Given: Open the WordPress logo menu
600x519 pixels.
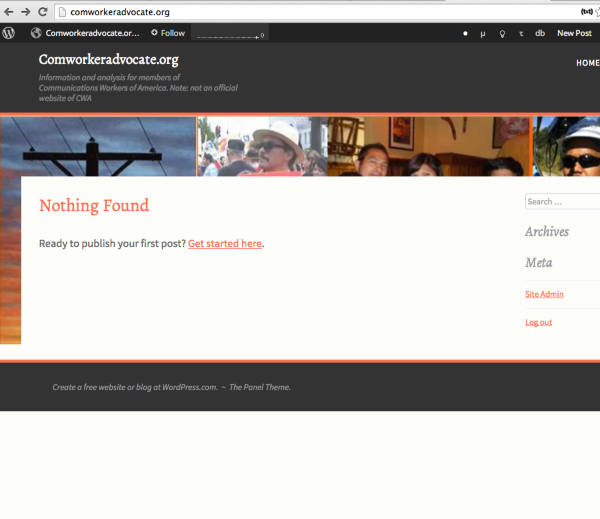Looking at the screenshot, I should click(x=8, y=33).
